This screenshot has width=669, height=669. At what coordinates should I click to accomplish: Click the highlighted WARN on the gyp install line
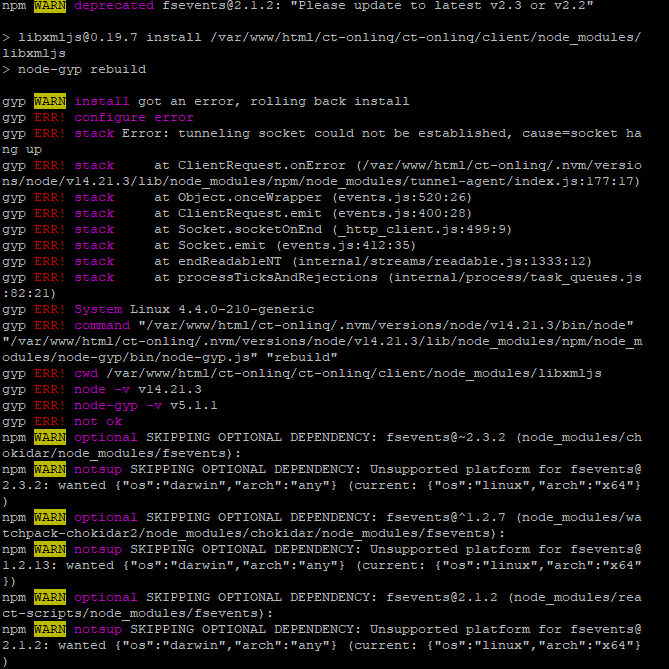coord(50,101)
